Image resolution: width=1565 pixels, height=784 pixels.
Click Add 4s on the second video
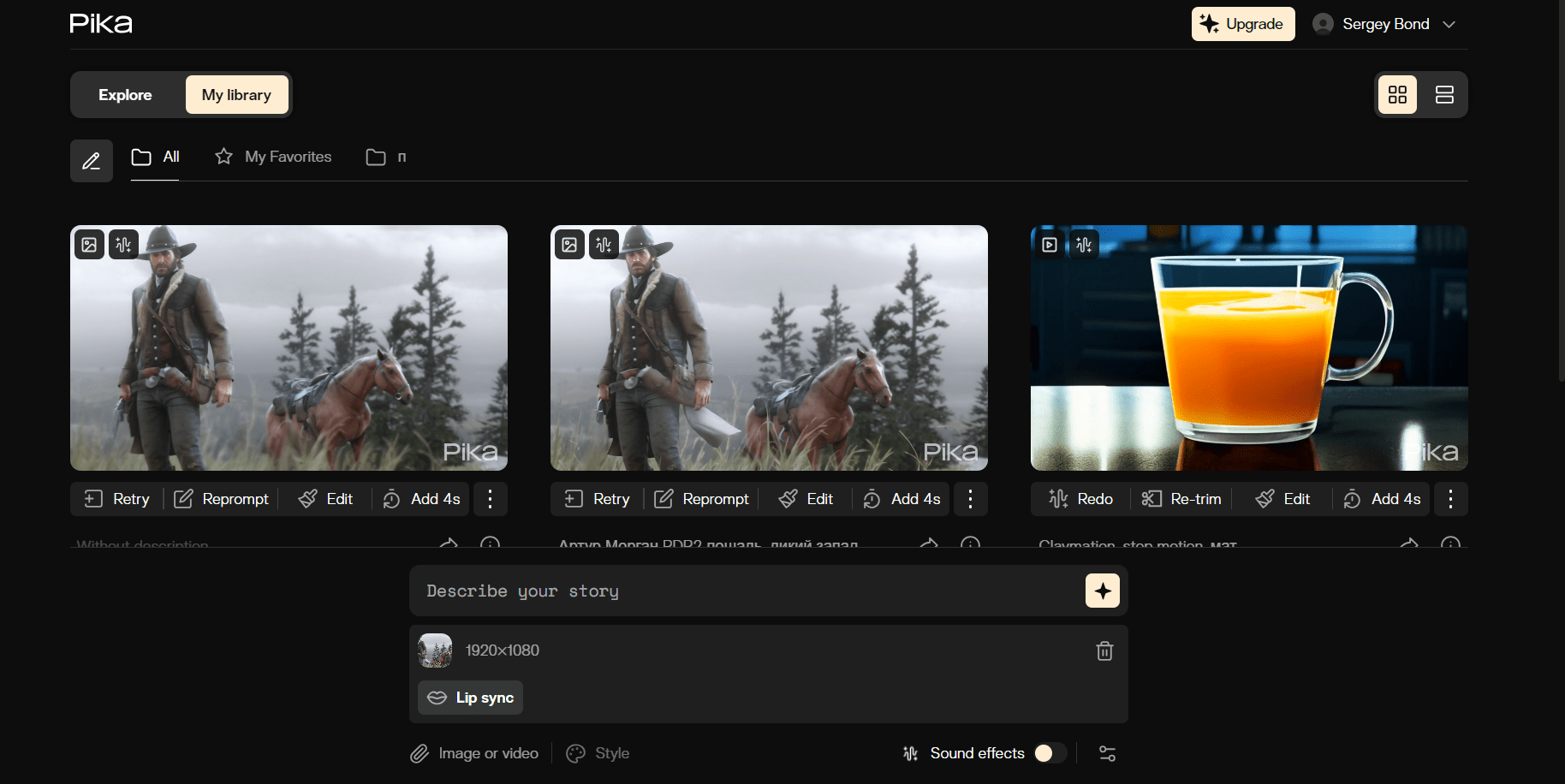(902, 499)
